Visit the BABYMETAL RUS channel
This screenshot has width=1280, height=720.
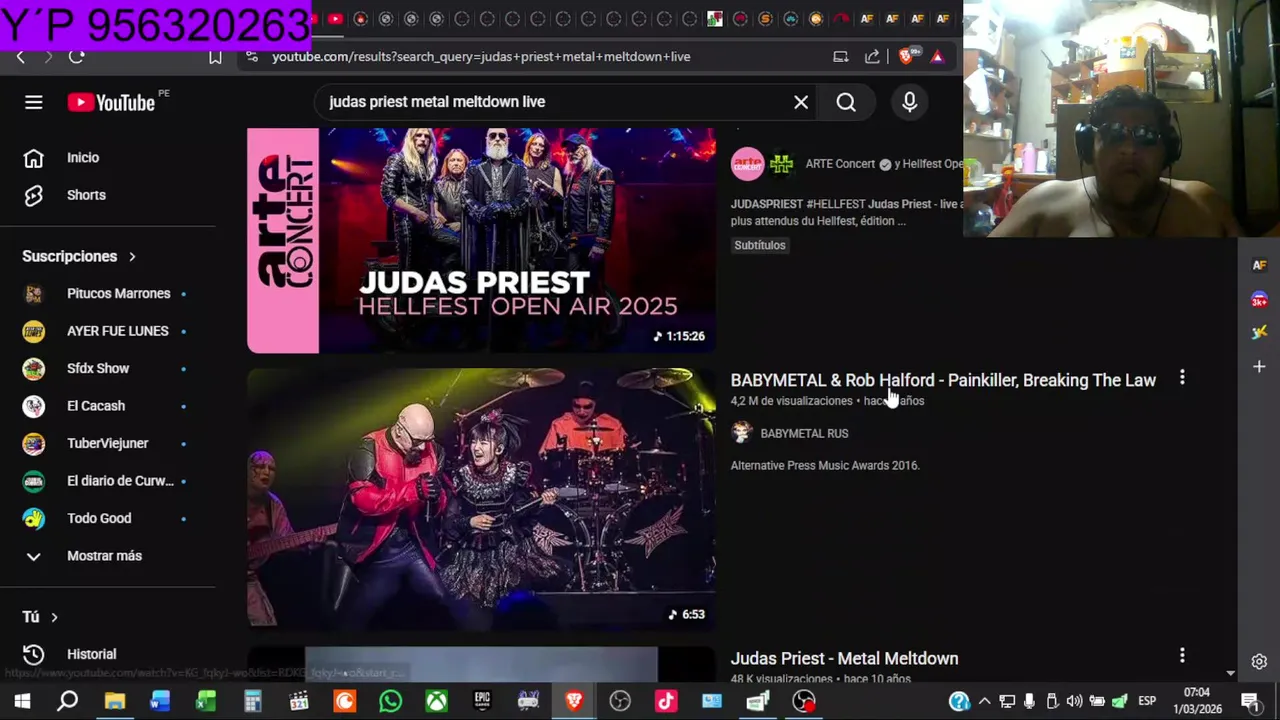[804, 433]
